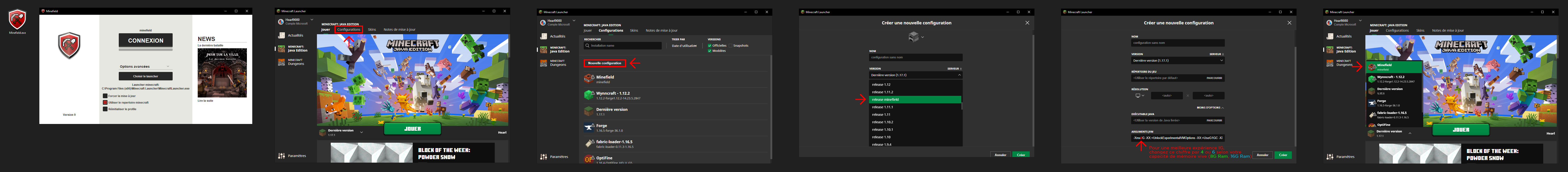Image resolution: width=1568 pixels, height=172 pixels.
Task: Select Wynncraft icon in the open profile dropdown
Action: [x=1372, y=79]
